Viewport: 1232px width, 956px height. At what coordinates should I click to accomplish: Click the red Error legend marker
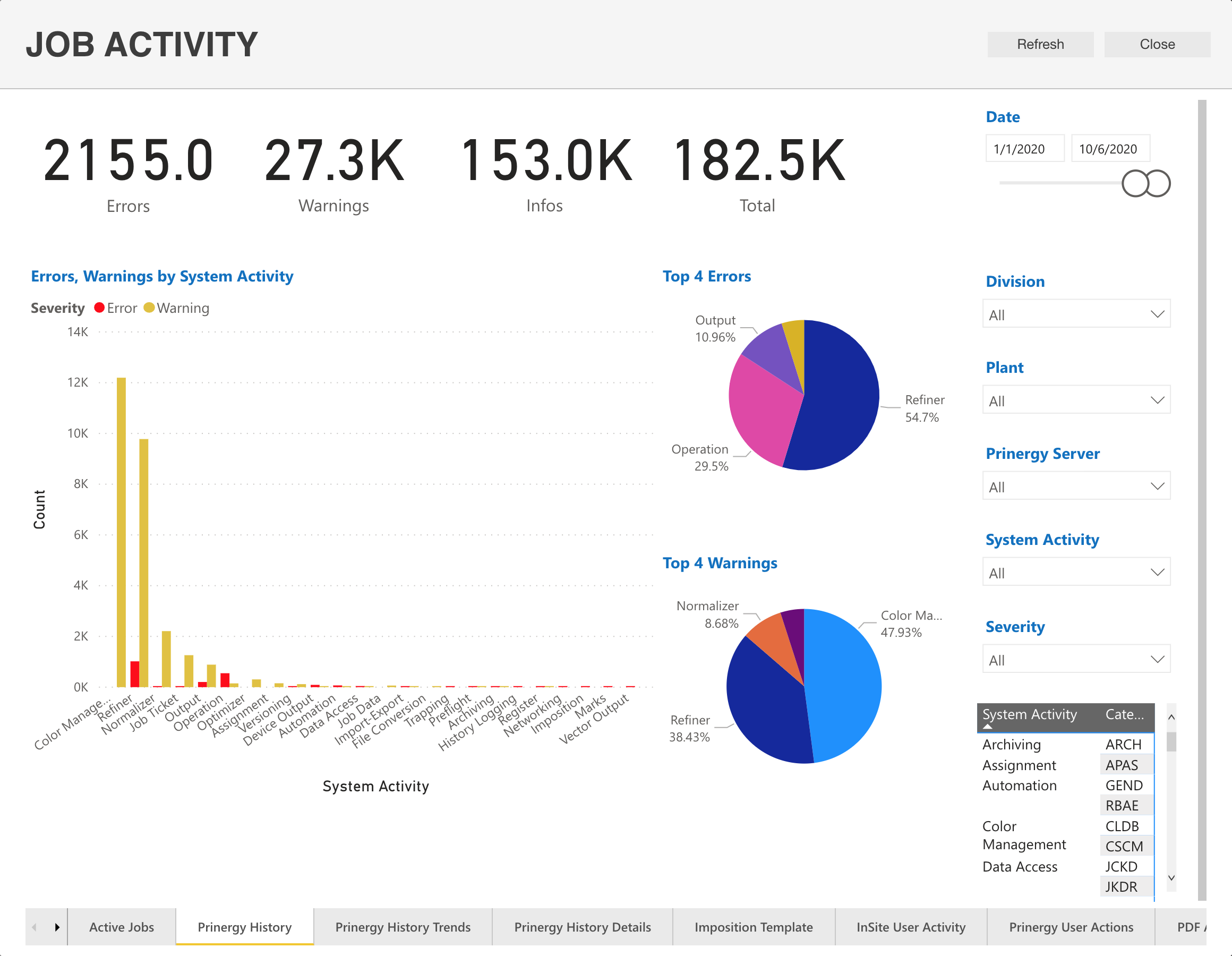pyautogui.click(x=99, y=308)
